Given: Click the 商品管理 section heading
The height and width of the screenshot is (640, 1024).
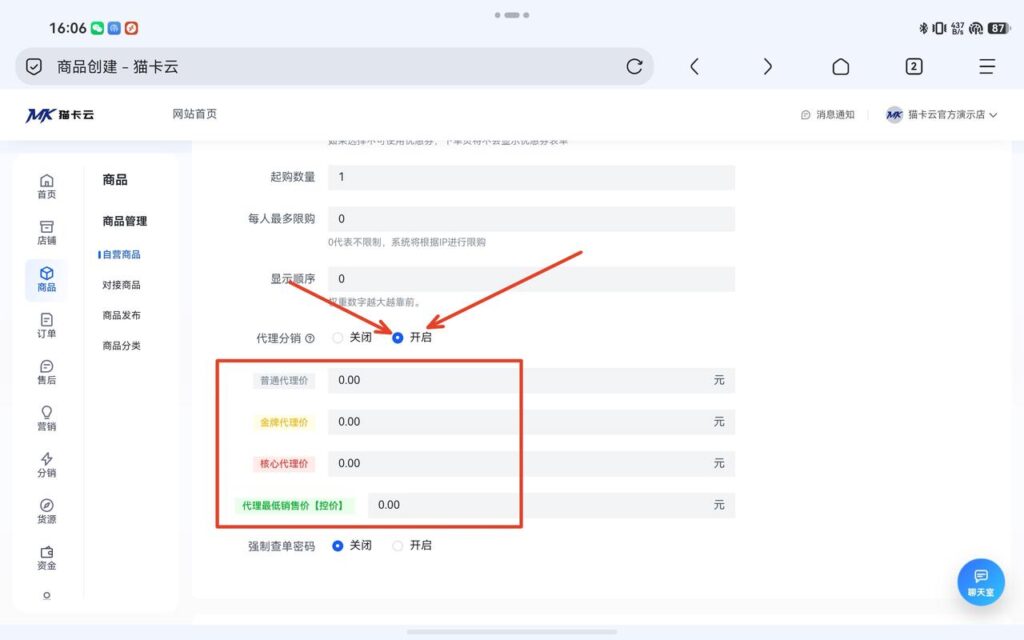Looking at the screenshot, I should coord(125,221).
